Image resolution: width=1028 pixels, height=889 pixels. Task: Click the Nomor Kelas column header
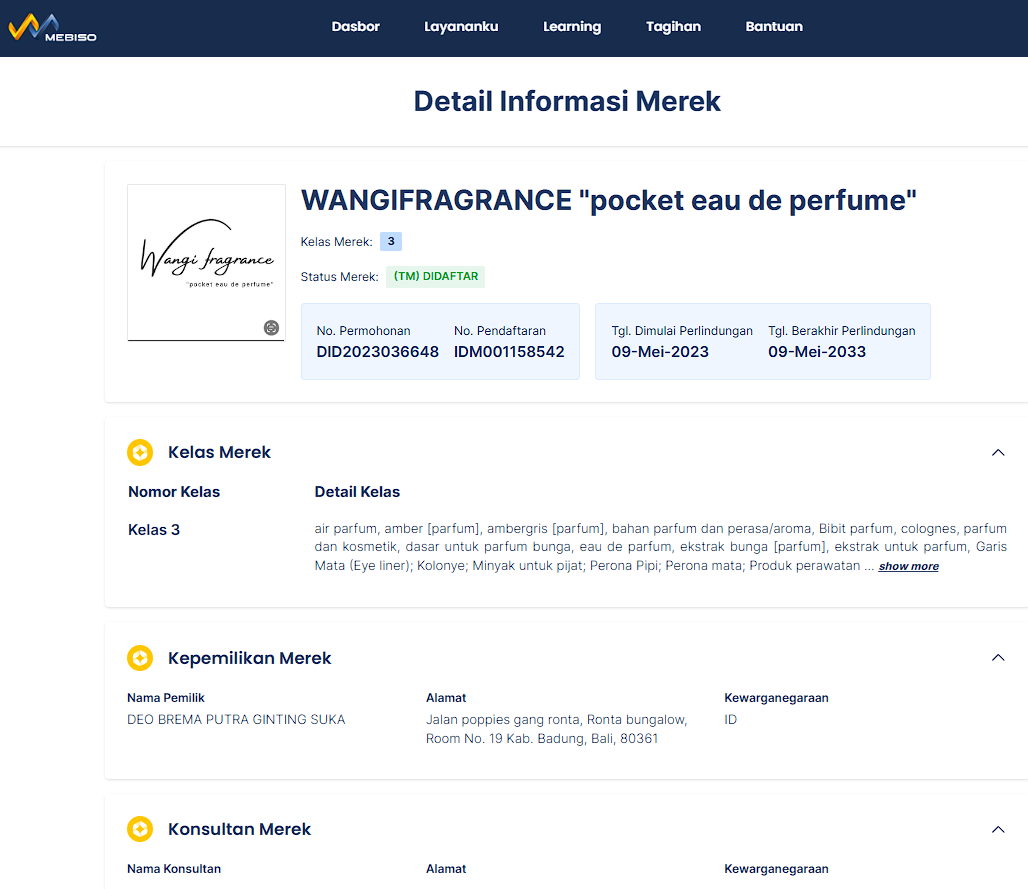[174, 492]
